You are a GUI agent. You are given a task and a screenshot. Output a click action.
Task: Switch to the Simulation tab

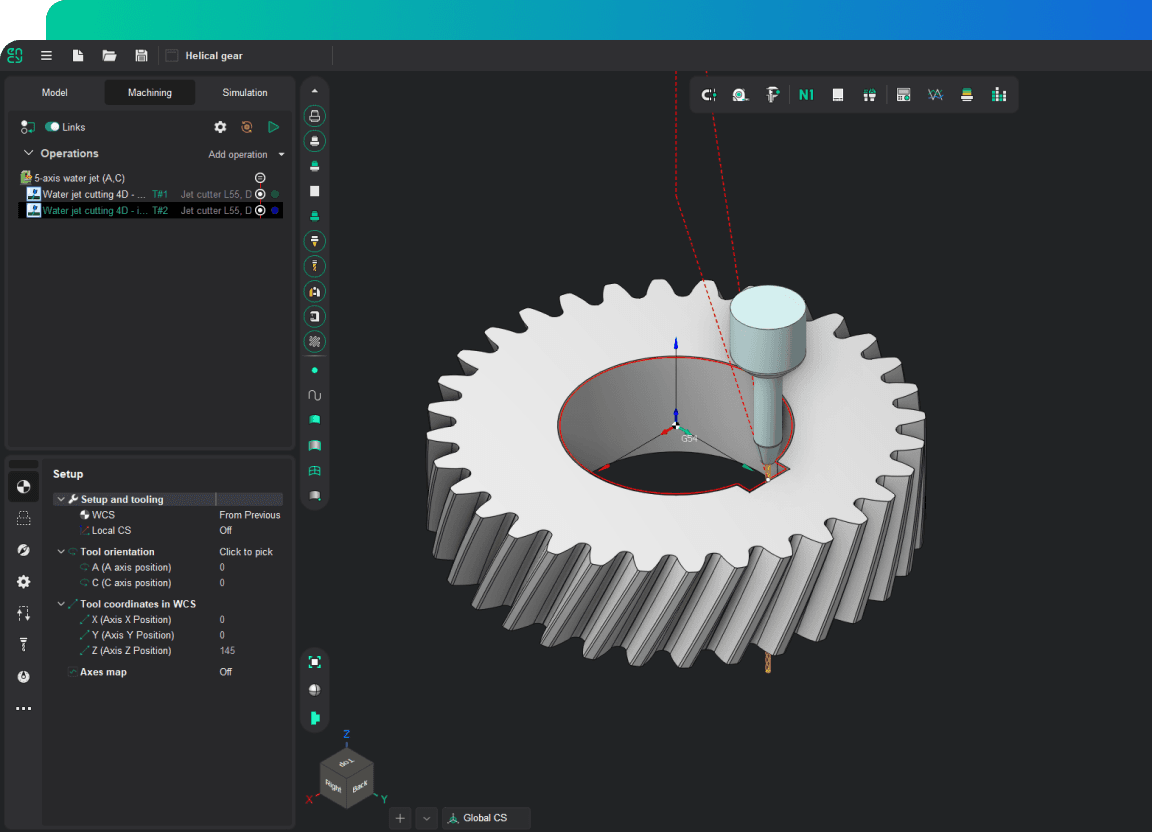coord(245,93)
